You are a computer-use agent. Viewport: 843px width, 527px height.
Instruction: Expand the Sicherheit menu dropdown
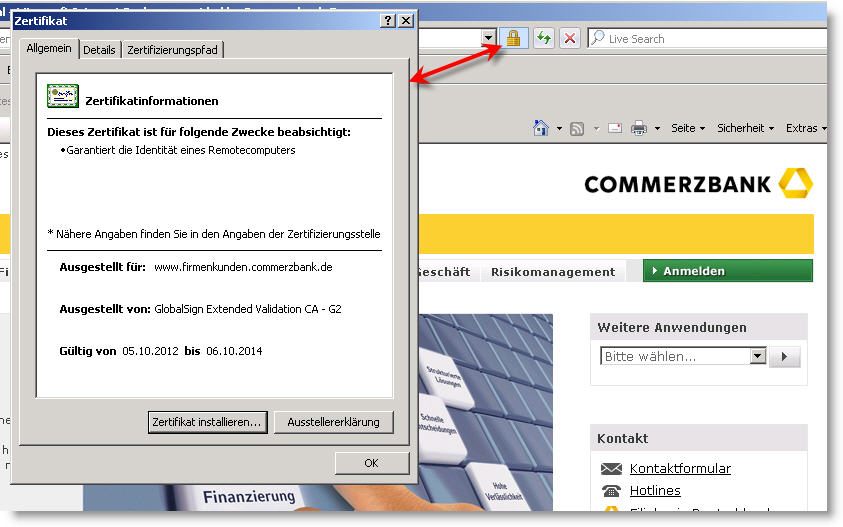tap(745, 128)
